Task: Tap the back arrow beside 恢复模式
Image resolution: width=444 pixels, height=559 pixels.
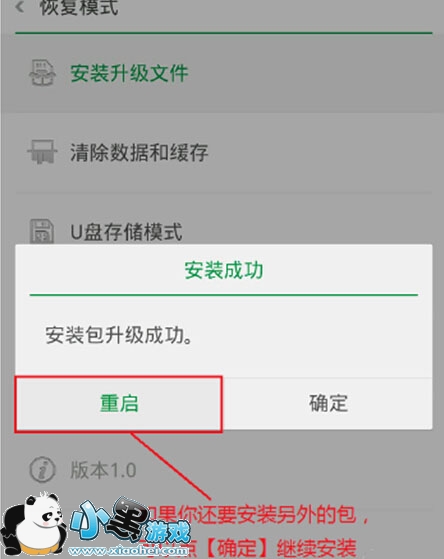Action: coord(20,7)
